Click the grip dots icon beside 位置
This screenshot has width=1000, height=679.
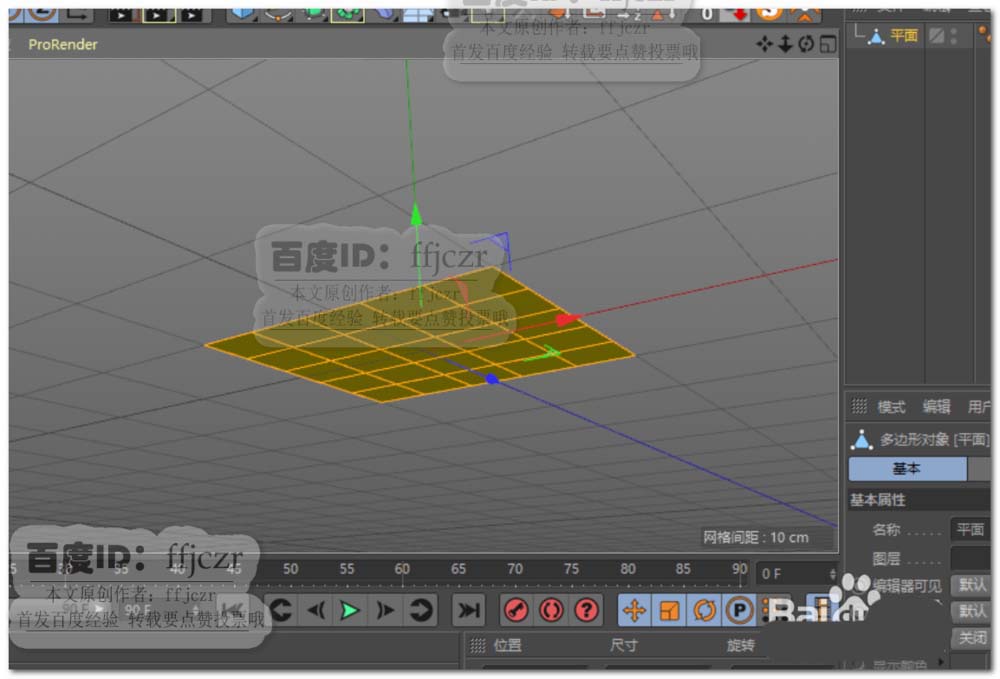coord(478,646)
